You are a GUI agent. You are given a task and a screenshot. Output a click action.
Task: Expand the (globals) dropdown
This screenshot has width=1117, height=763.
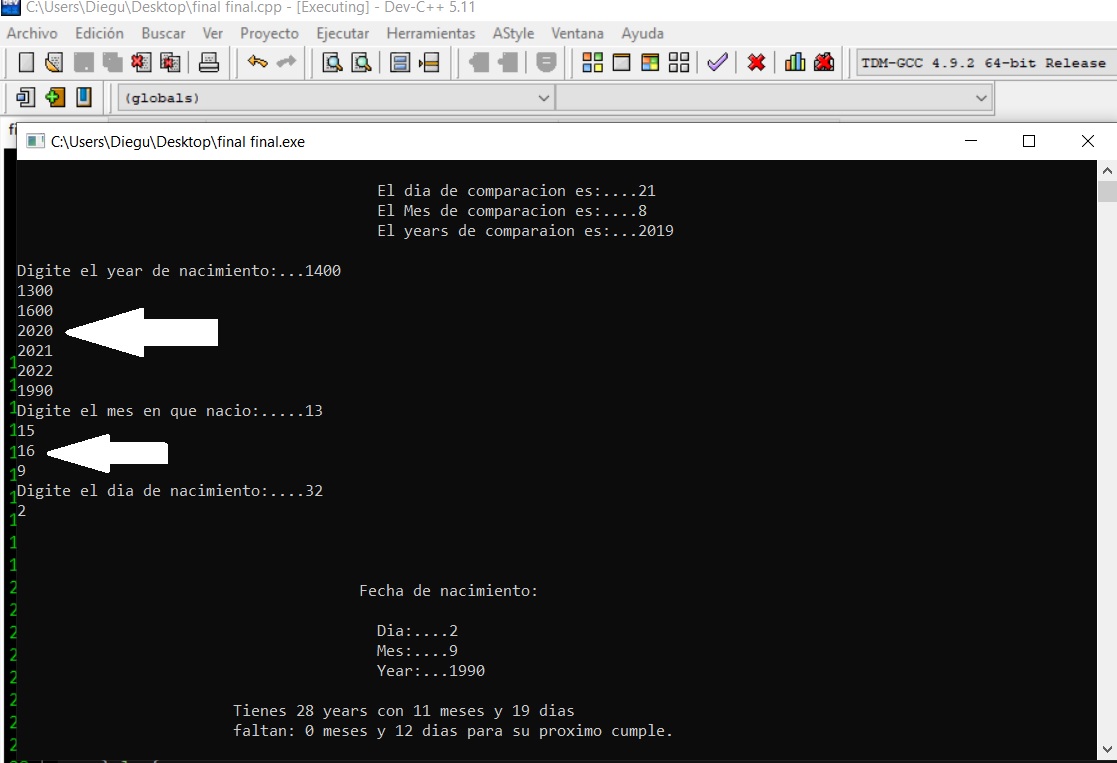336,98
